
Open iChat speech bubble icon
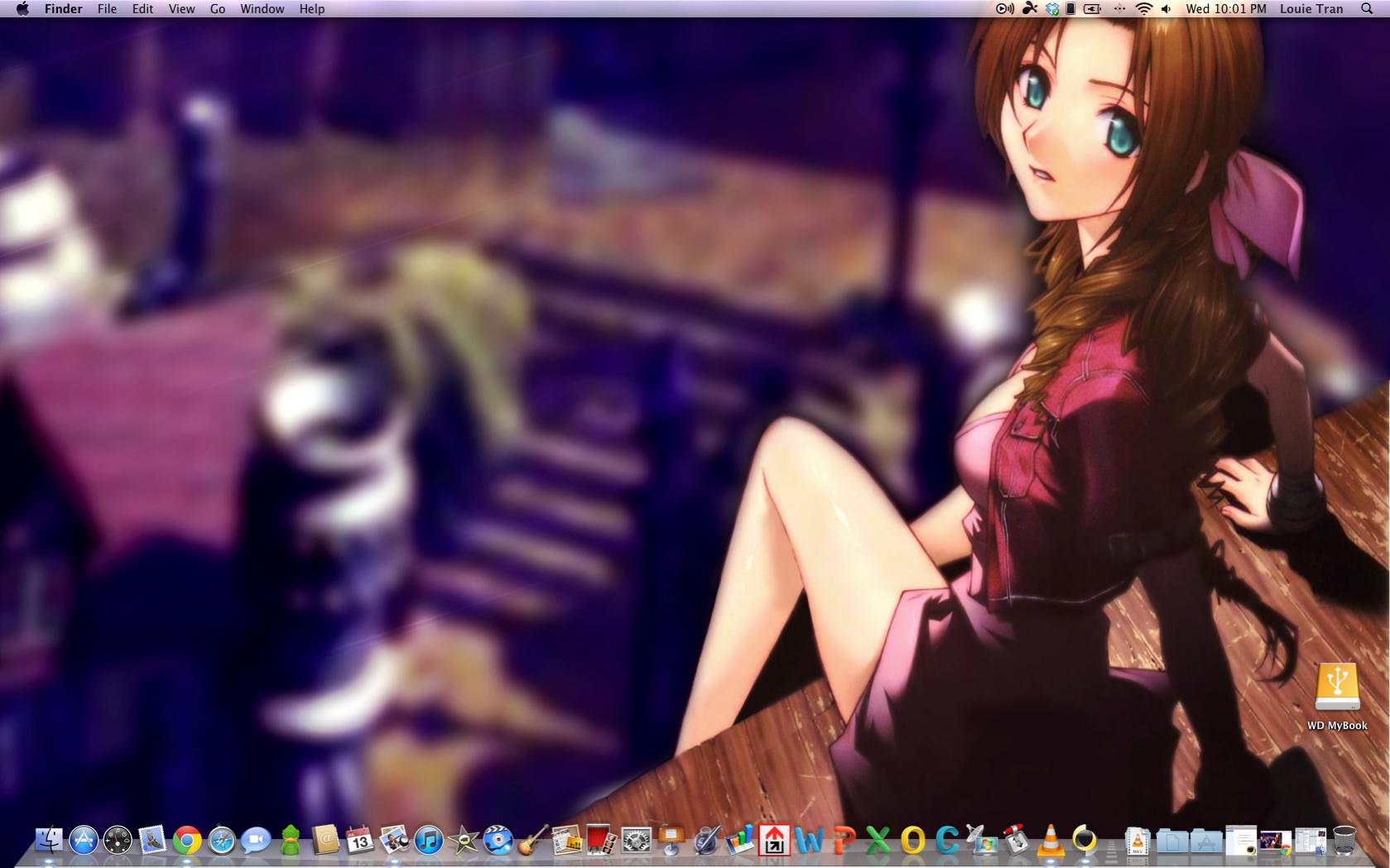click(x=256, y=841)
